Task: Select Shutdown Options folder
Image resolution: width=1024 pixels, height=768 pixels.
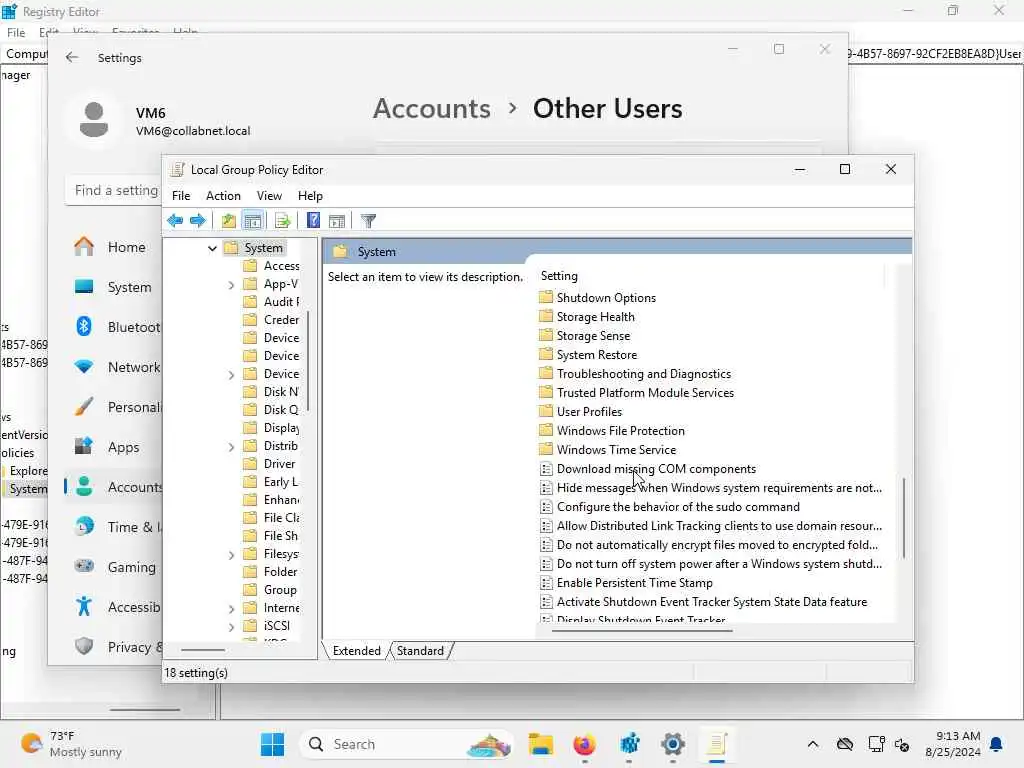Action: pyautogui.click(x=598, y=298)
